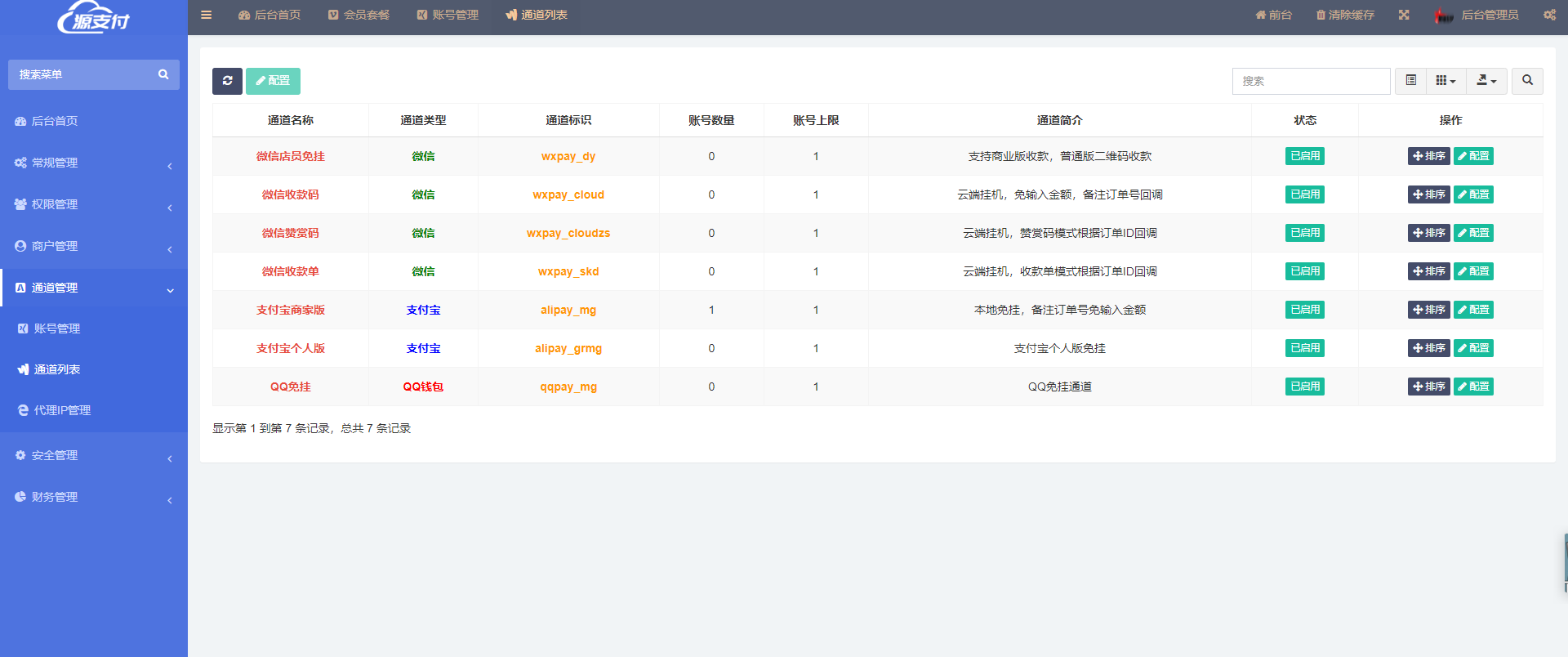Click 配置 for 微信收款单 row

[x=1473, y=271]
